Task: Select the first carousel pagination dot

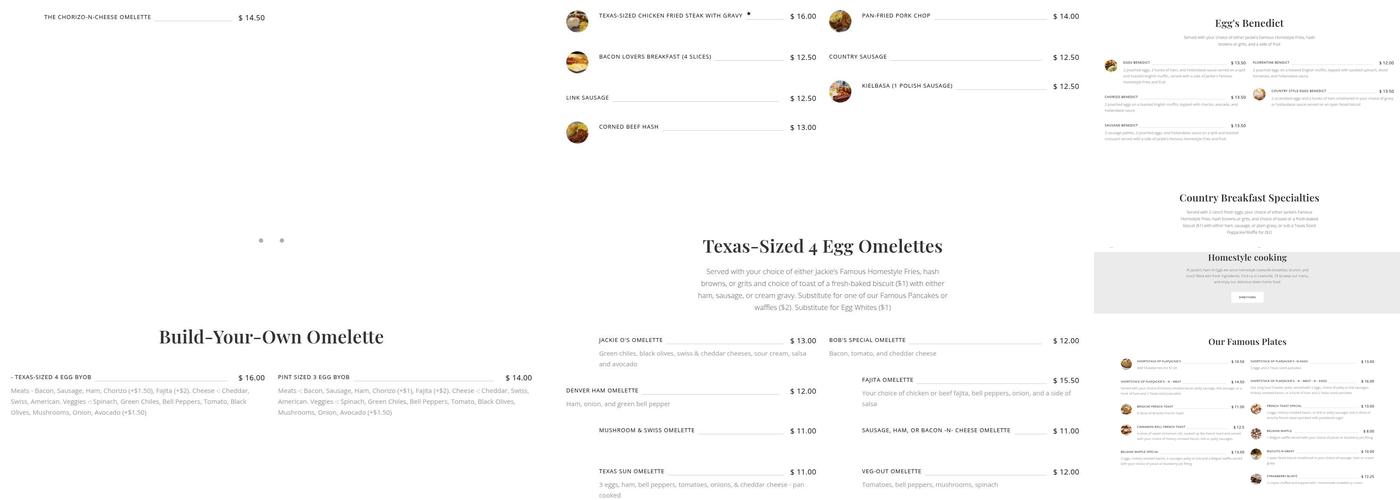Action: coord(261,240)
